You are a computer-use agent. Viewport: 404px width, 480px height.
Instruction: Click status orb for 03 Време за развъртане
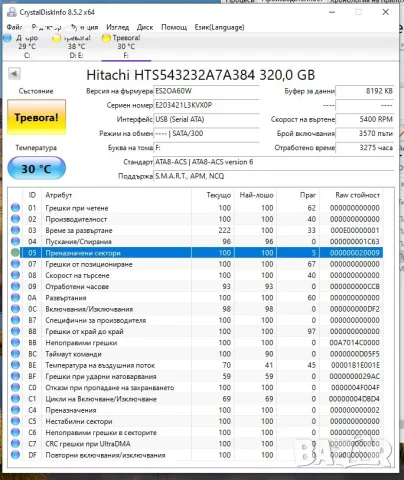tap(15, 230)
